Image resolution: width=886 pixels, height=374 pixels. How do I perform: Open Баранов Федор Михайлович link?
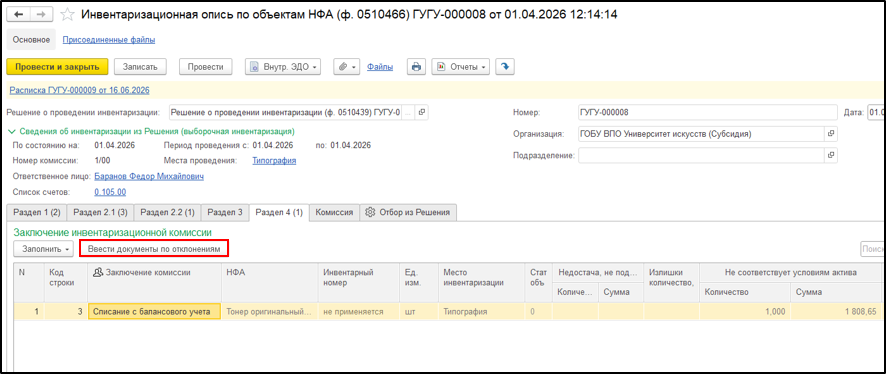149,176
